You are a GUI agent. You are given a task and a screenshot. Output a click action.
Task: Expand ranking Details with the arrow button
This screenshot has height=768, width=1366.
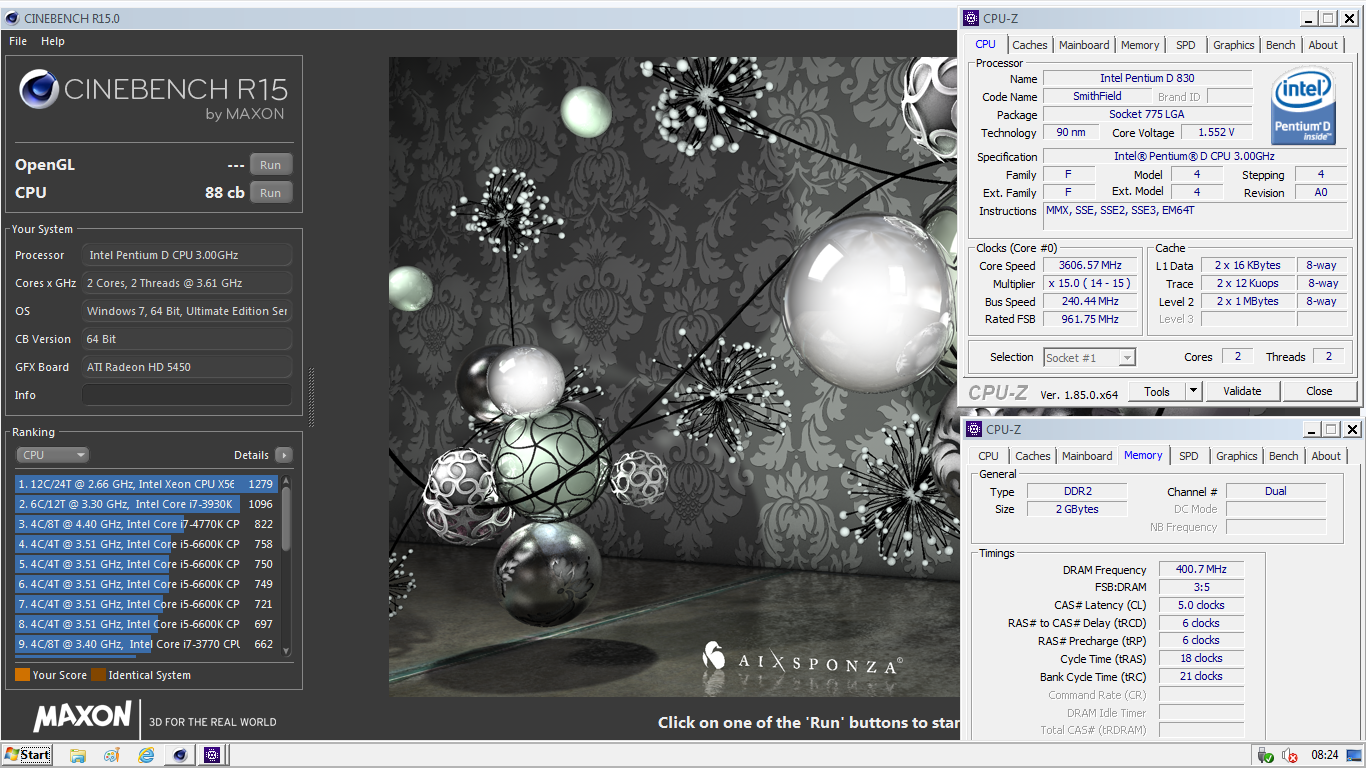[283, 455]
